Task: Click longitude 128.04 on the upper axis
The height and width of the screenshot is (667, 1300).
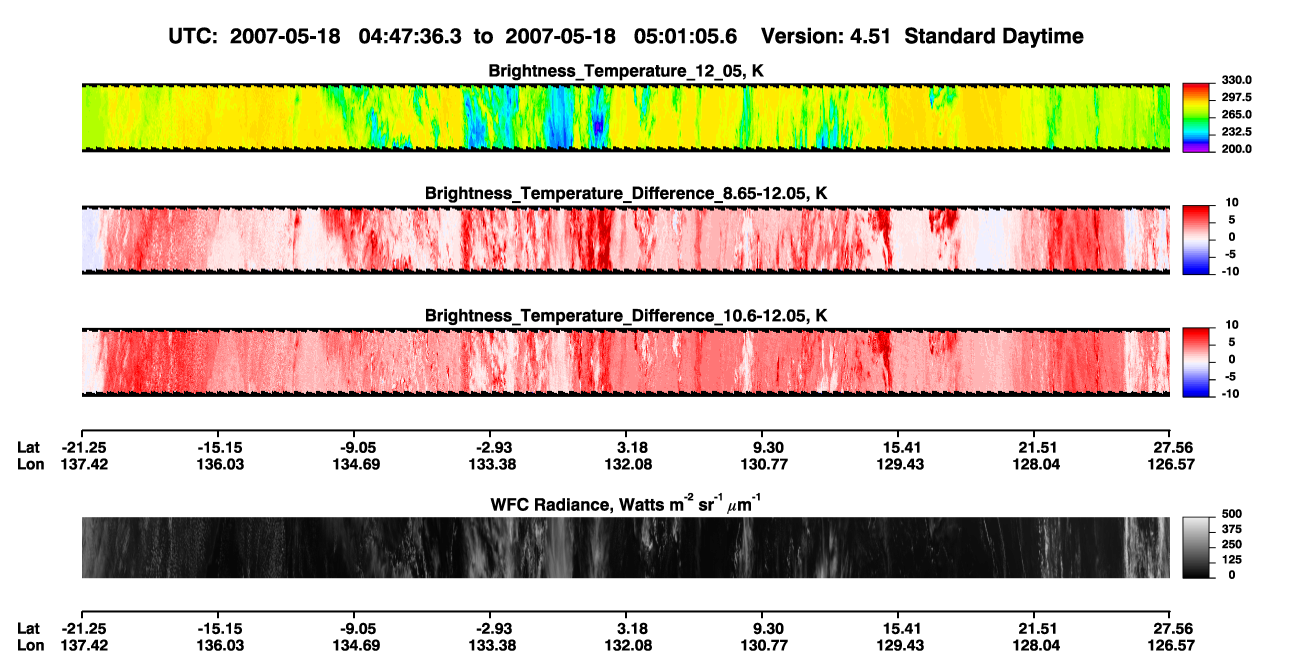Action: (x=1034, y=464)
